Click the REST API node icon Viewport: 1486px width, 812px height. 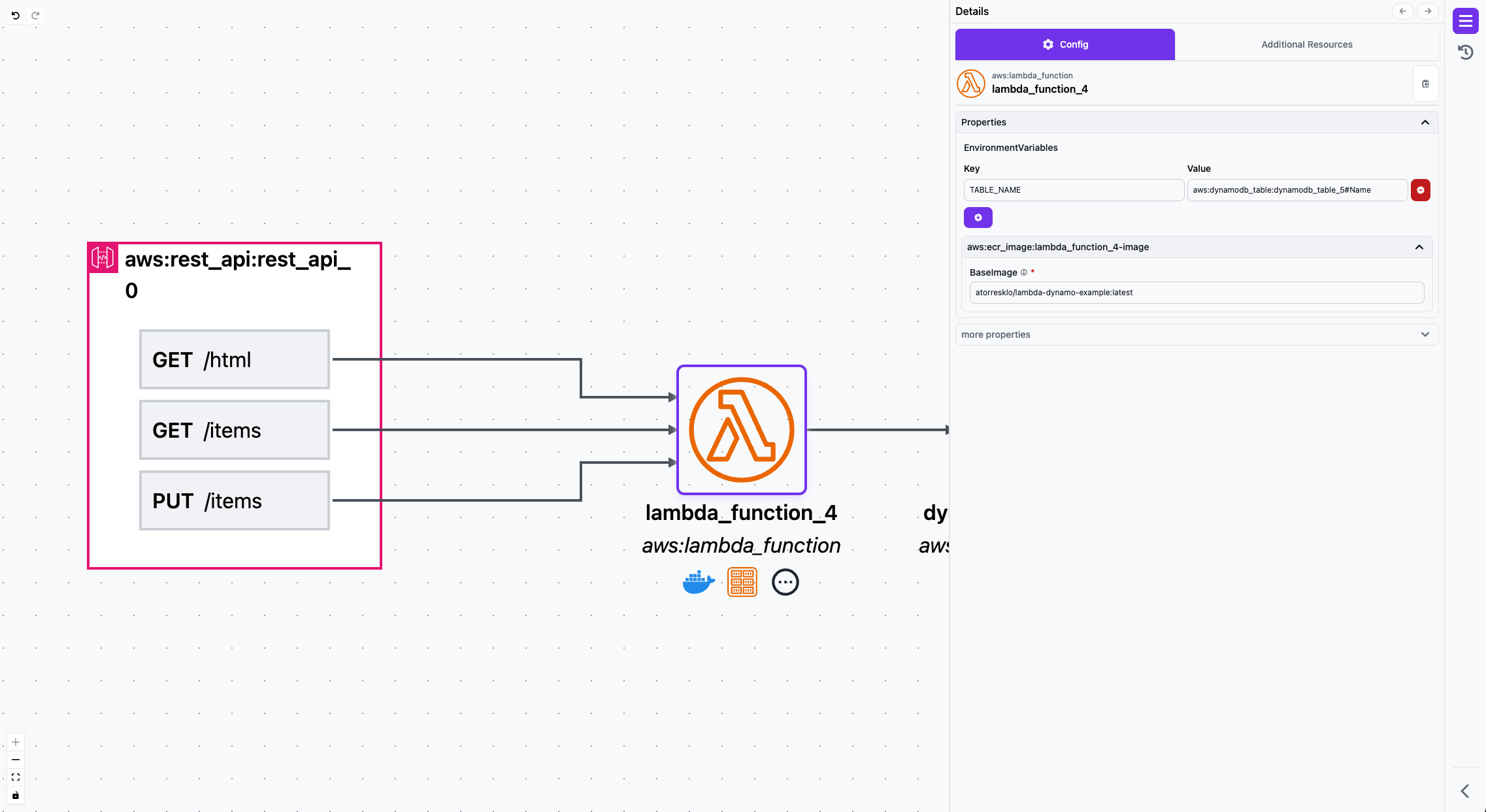click(101, 258)
